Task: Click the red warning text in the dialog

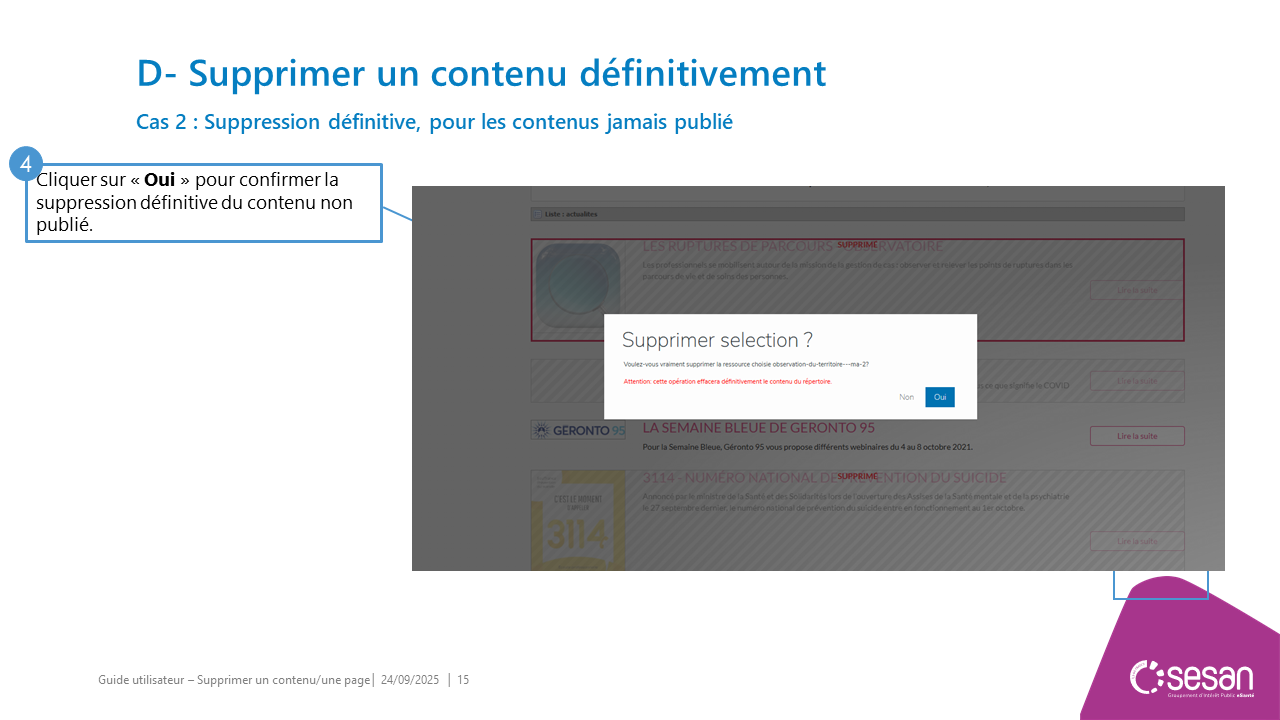Action: point(727,381)
